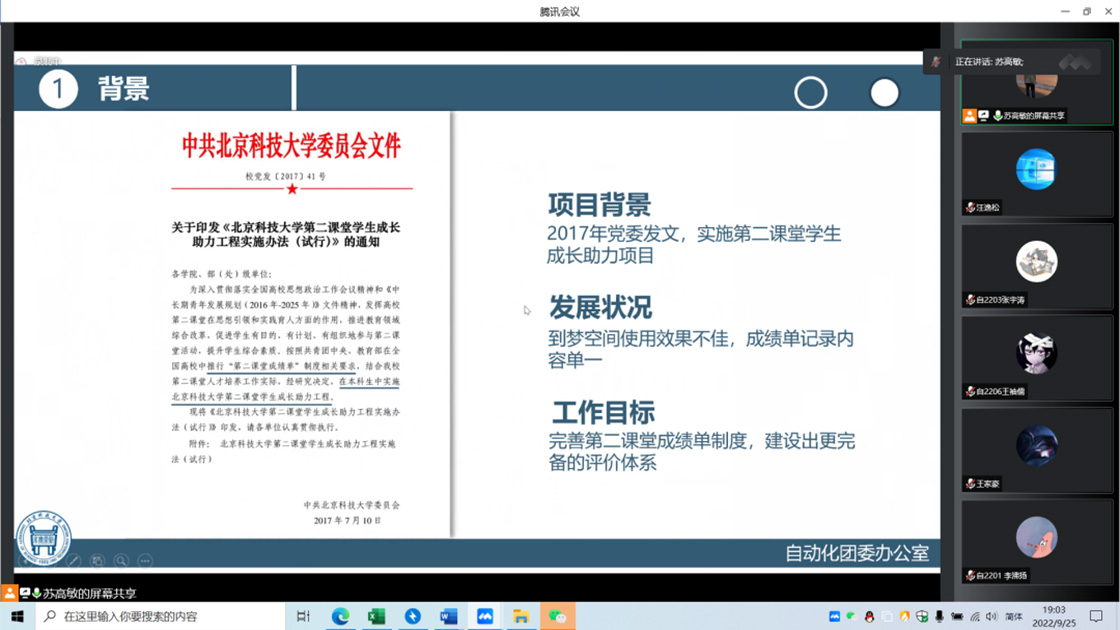Image resolution: width=1120 pixels, height=630 pixels.
Task: Select the 汪逸松 participant avatar
Action: [1036, 169]
